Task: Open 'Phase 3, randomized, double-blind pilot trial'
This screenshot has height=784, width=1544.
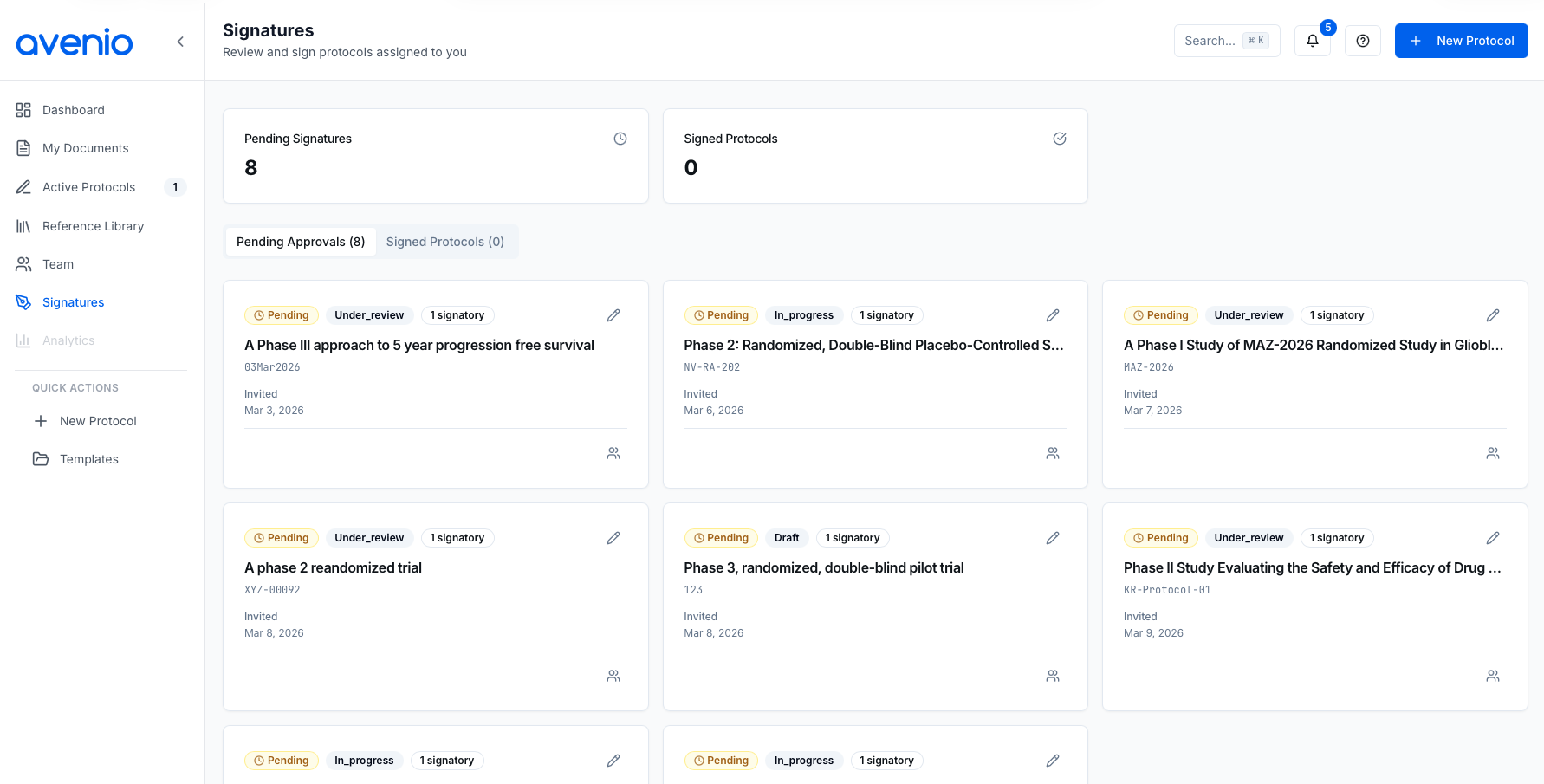Action: click(x=824, y=567)
